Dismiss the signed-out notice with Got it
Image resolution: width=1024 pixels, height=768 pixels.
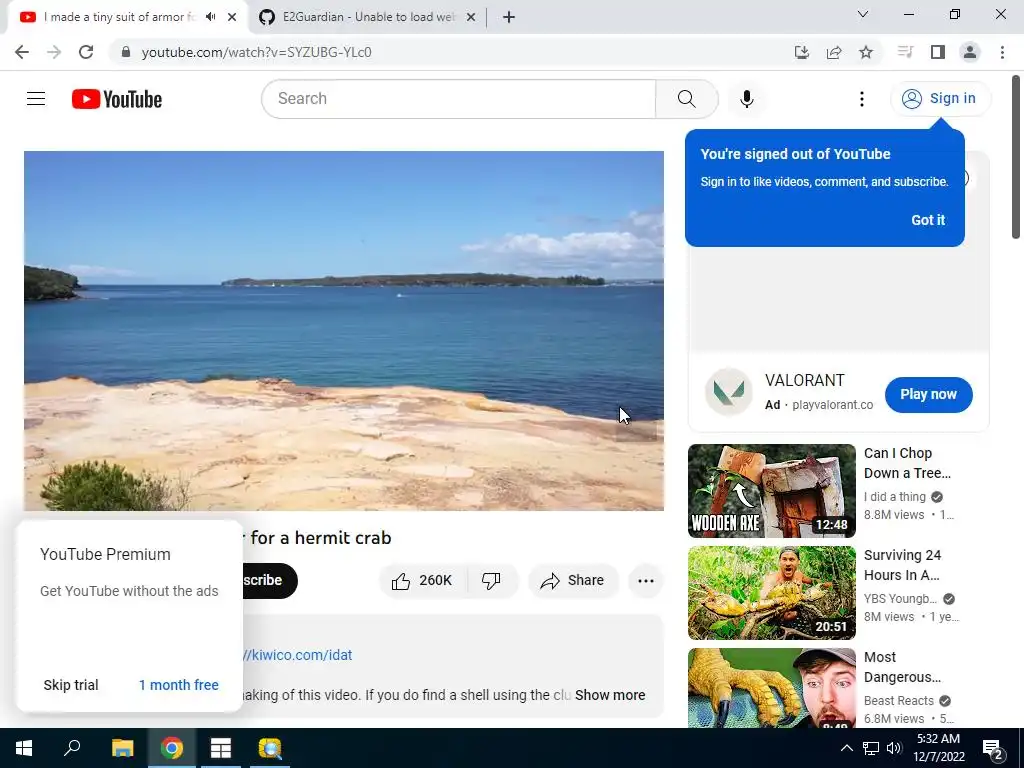pos(927,220)
